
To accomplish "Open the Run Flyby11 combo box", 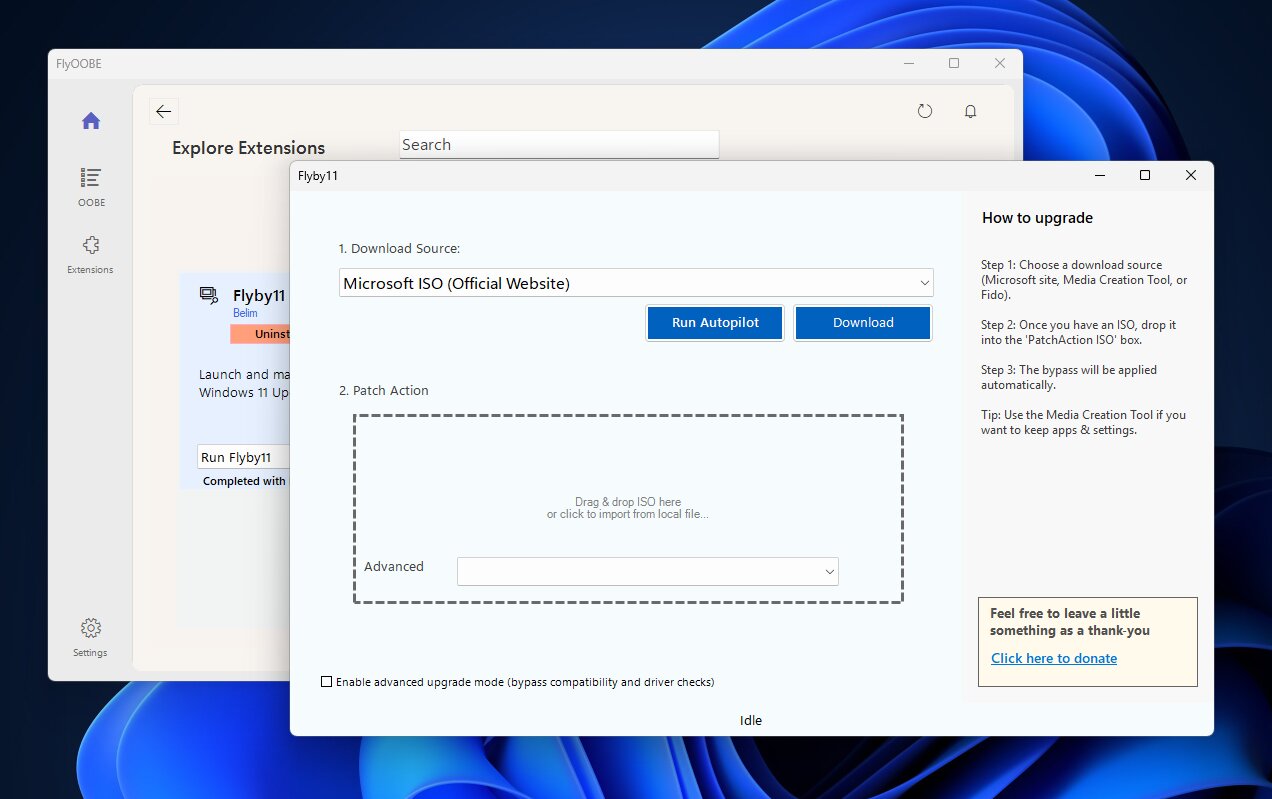I will point(245,457).
